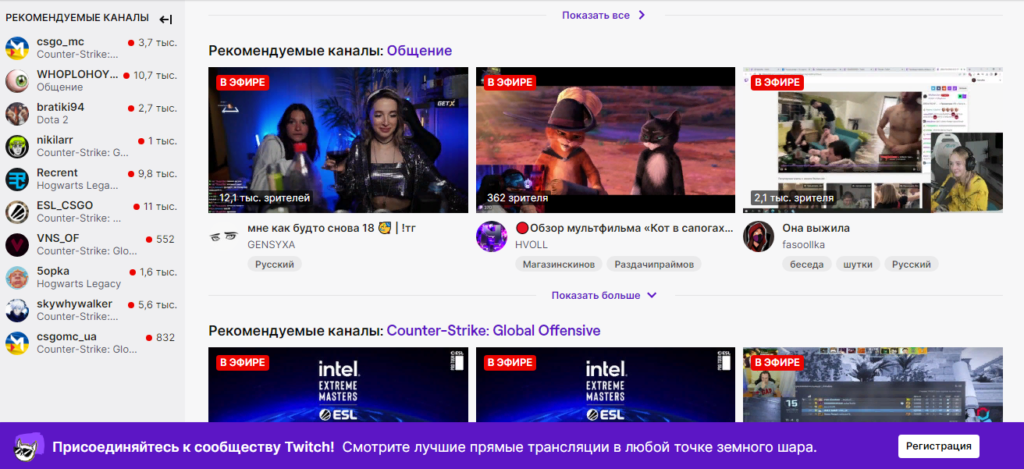Open bratiki94 channel avatar

17,114
